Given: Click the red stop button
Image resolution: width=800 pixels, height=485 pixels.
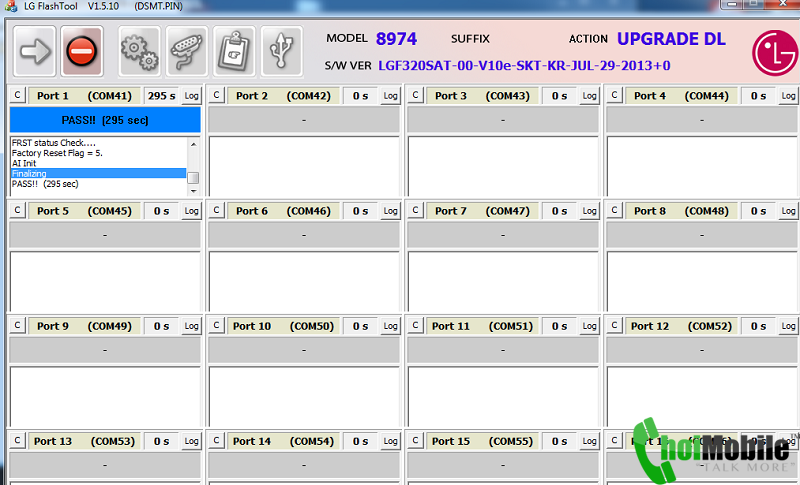Looking at the screenshot, I should 82,51.
